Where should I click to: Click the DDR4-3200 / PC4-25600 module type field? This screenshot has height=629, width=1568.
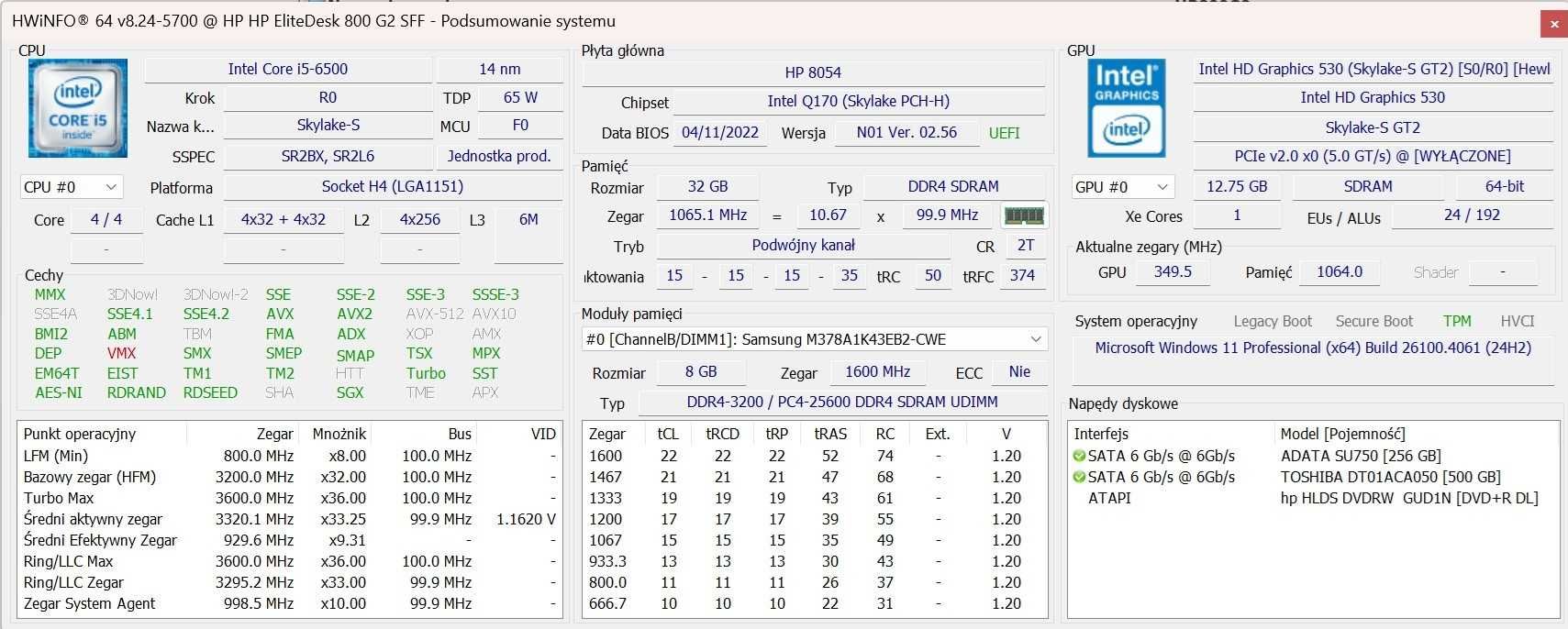[842, 403]
